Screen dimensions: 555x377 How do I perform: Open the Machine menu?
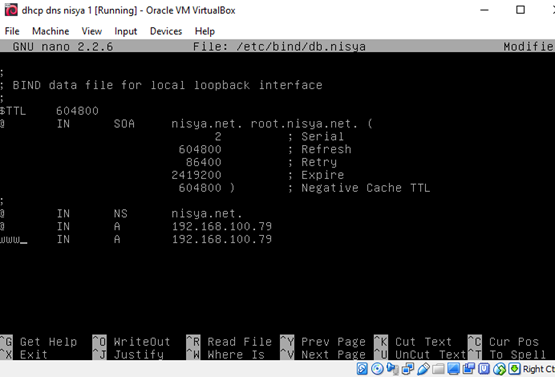(50, 31)
